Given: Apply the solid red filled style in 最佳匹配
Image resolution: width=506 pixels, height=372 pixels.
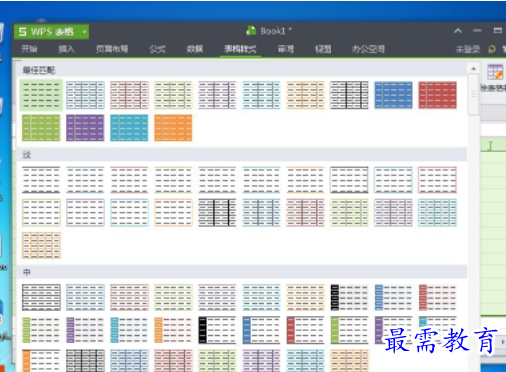Looking at the screenshot, I should tap(437, 95).
